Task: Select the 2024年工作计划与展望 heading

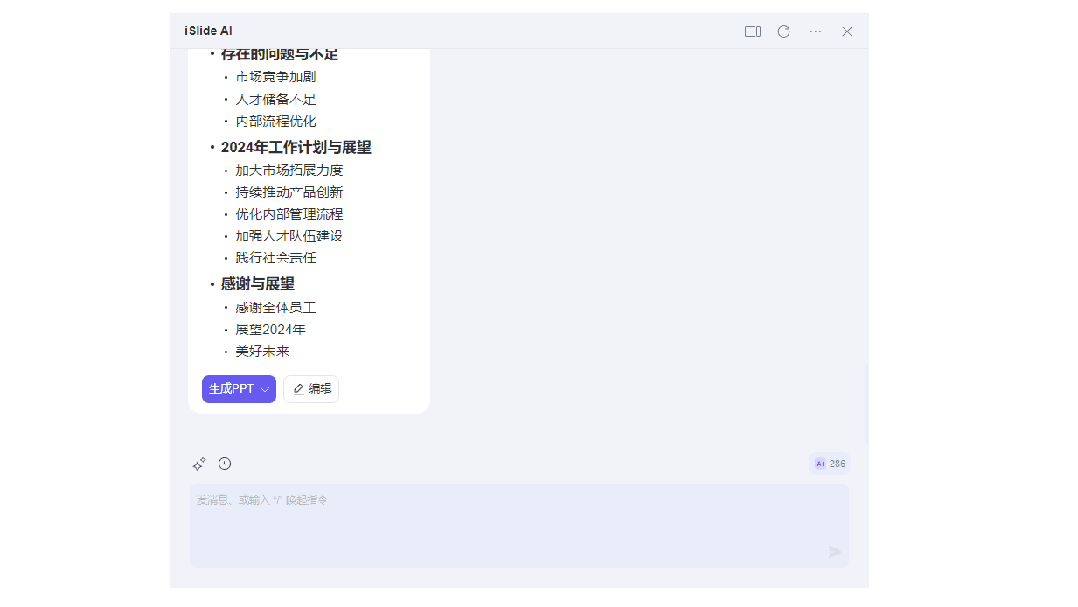Action: click(x=296, y=147)
